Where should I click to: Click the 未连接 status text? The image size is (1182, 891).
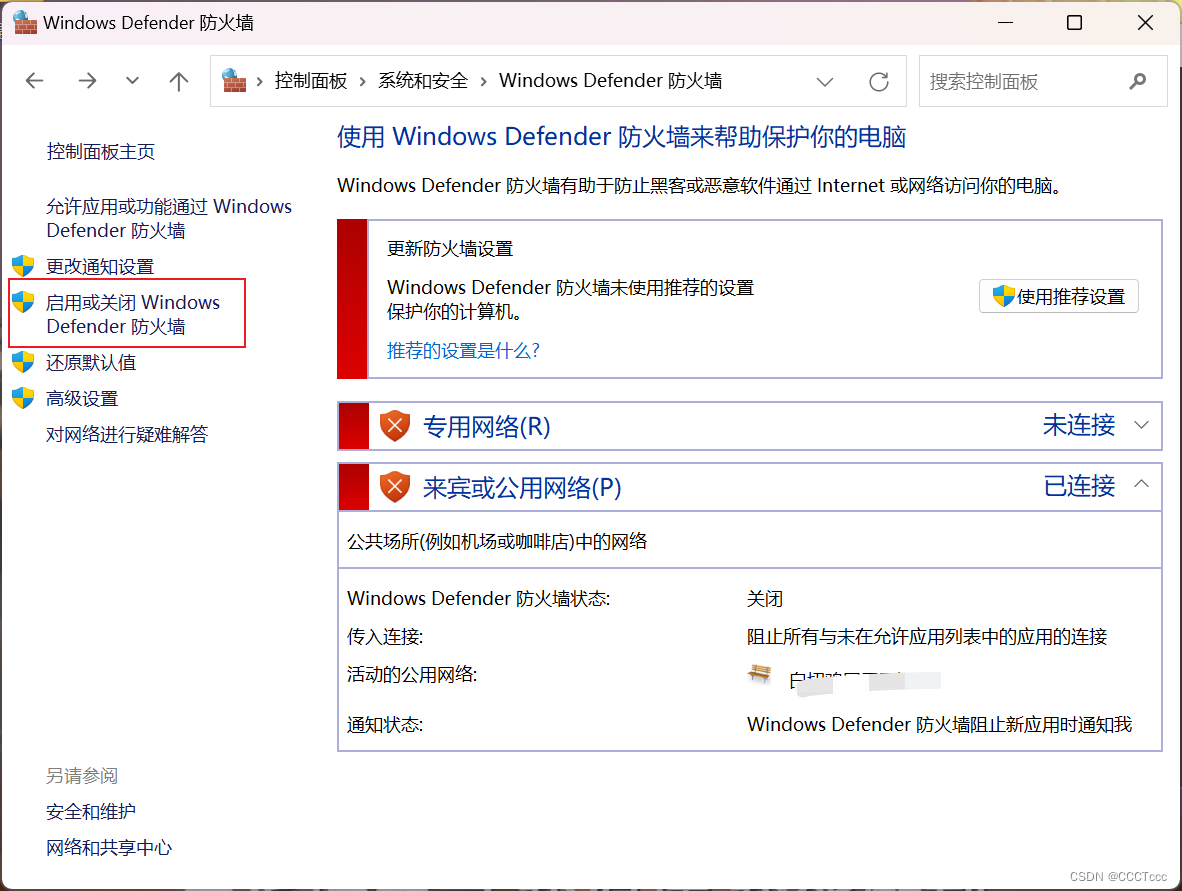click(1079, 425)
